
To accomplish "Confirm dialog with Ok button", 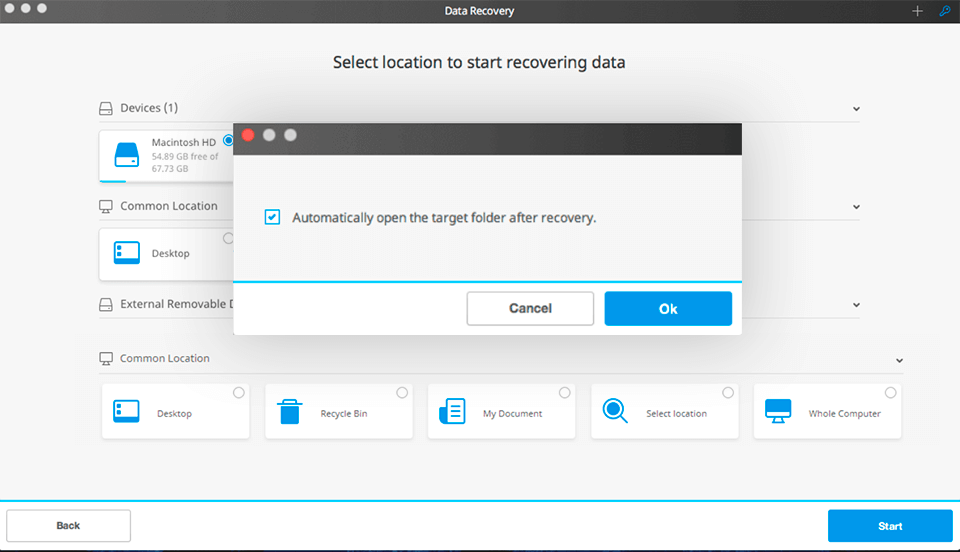I will click(668, 308).
